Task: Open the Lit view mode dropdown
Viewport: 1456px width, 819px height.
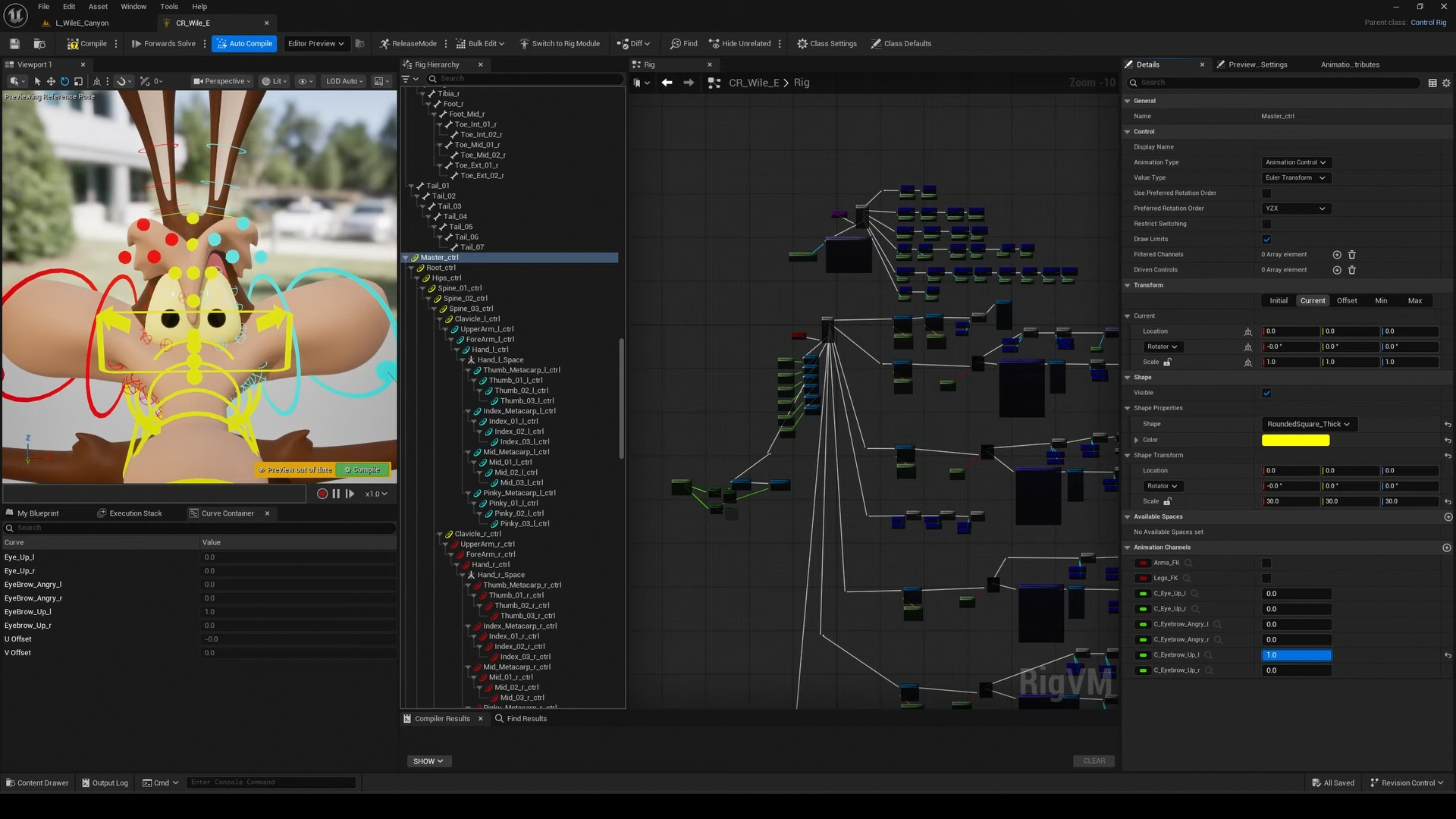Action: 275,81
